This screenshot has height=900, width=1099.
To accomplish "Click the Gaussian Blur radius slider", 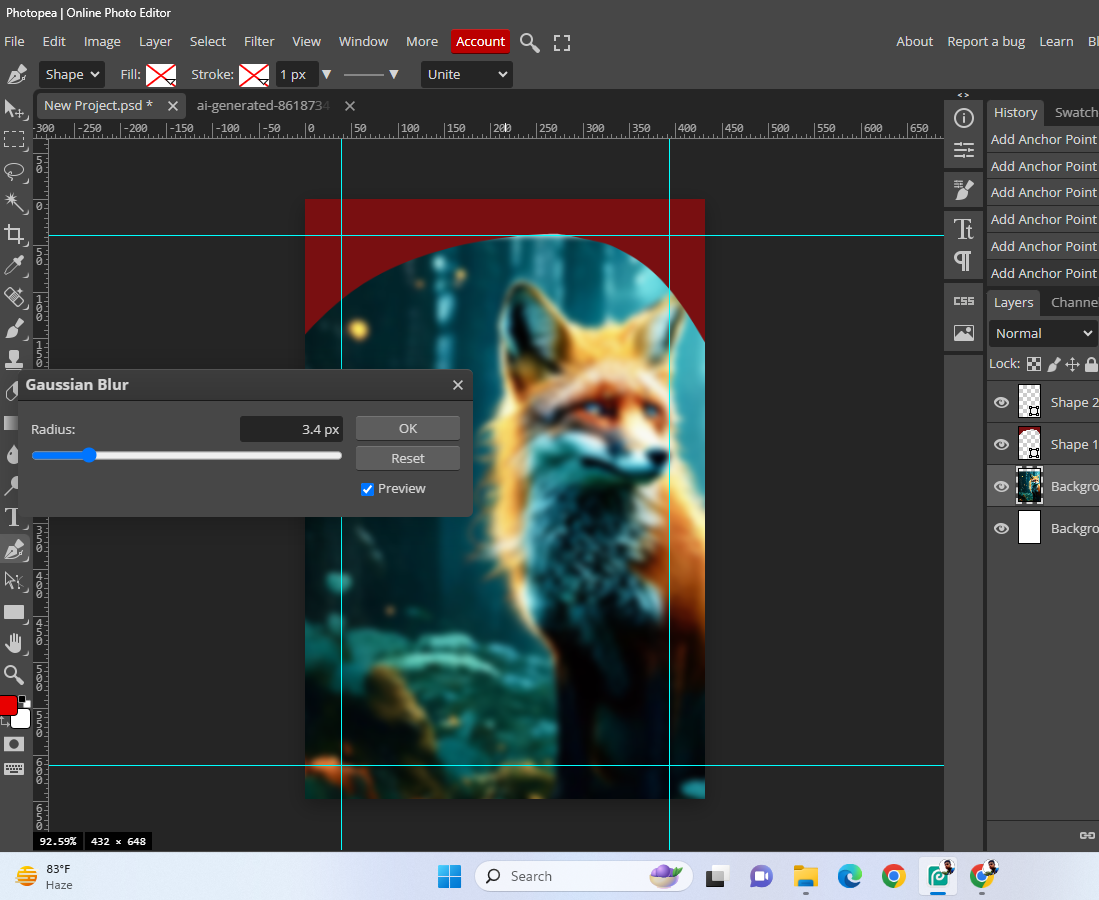I will click(186, 456).
